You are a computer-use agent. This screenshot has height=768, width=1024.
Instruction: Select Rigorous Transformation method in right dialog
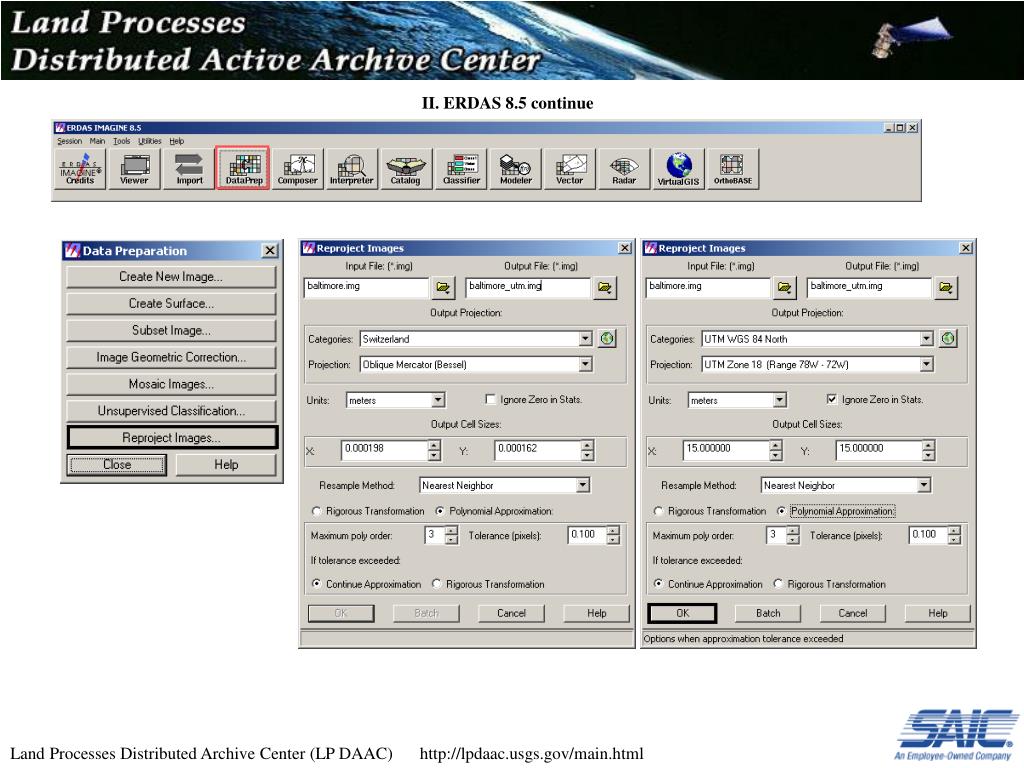[x=658, y=511]
